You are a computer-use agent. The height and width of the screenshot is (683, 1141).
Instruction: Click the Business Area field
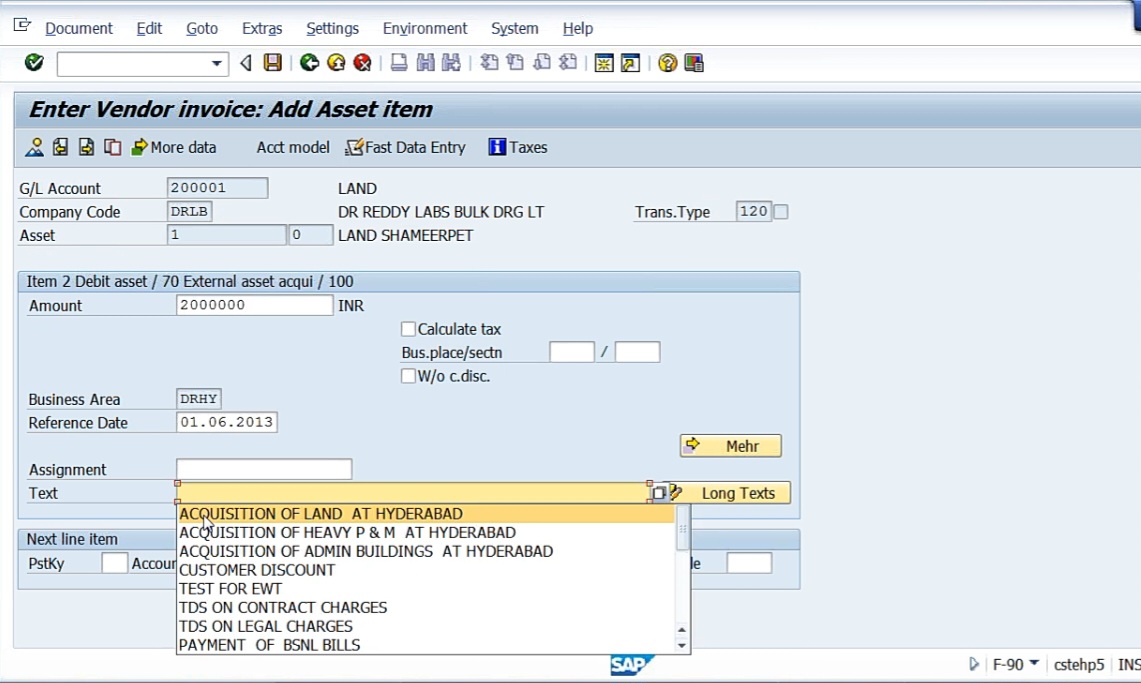[199, 399]
